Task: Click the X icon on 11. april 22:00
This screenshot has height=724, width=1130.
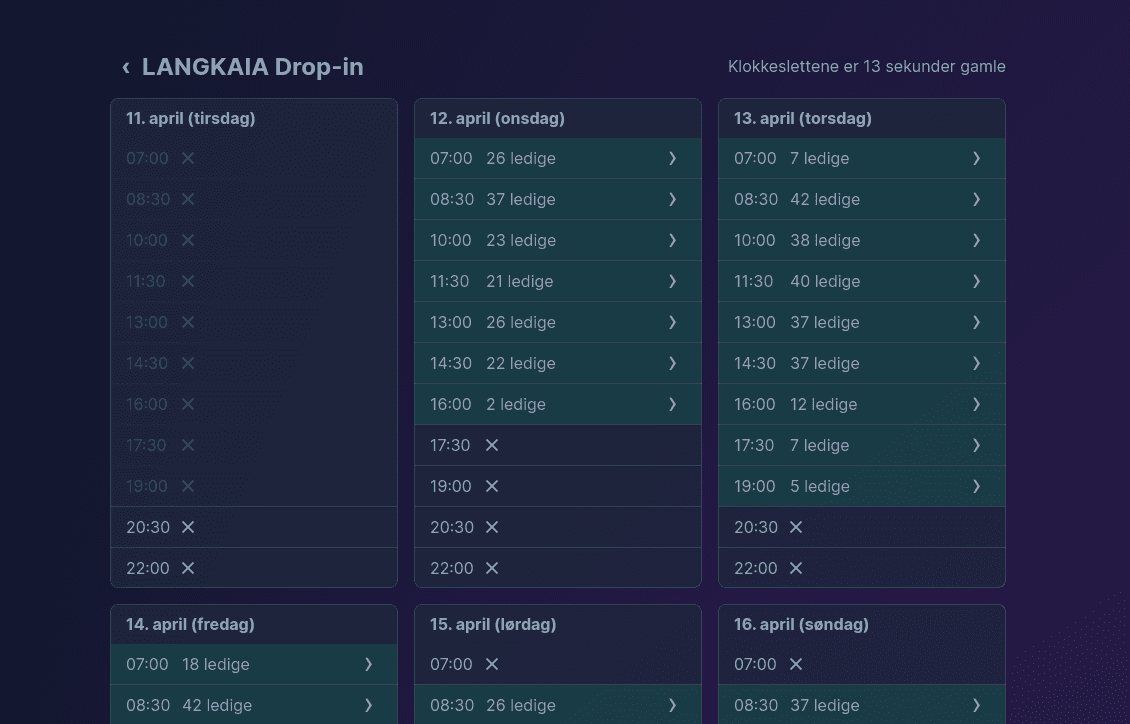Action: tap(188, 569)
